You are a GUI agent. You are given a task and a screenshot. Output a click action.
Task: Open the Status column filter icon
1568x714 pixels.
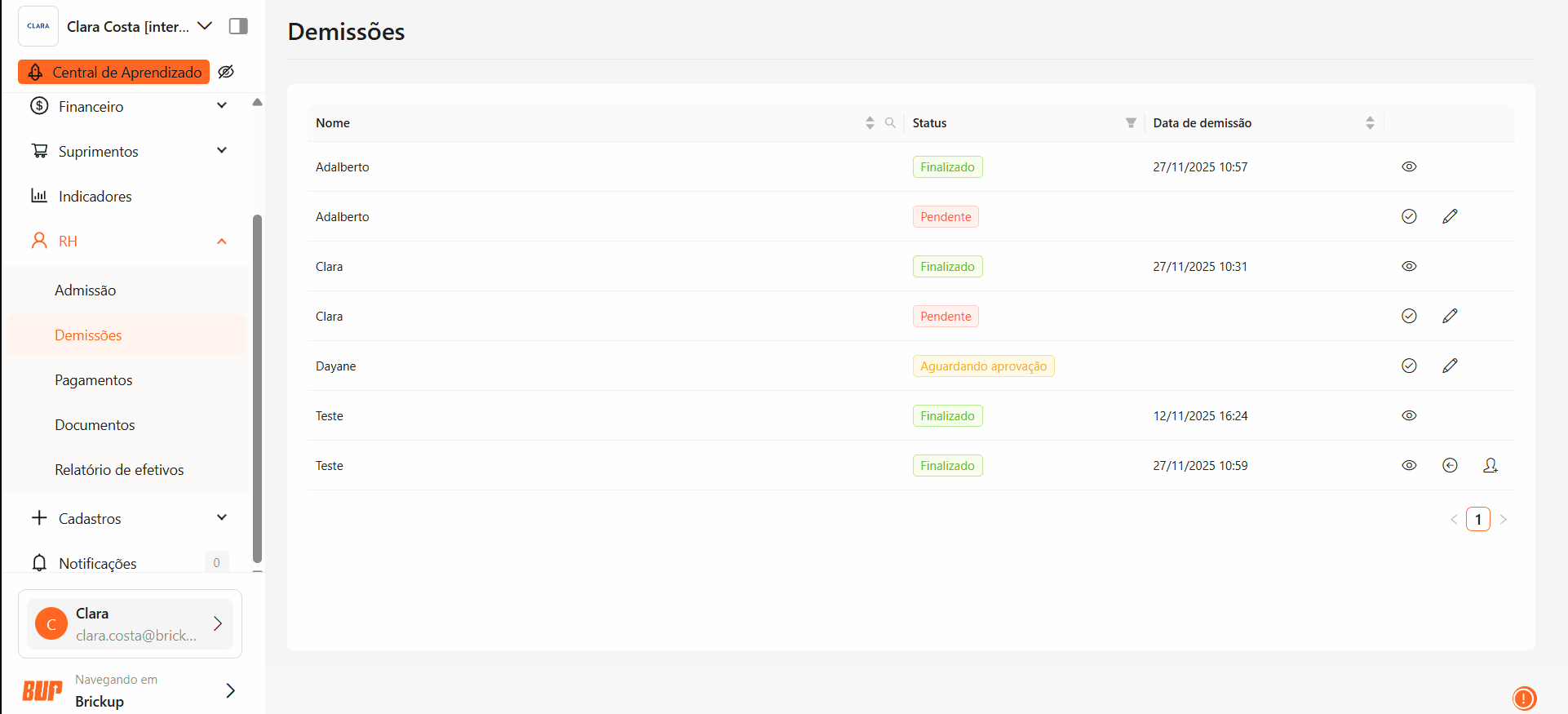[1131, 123]
